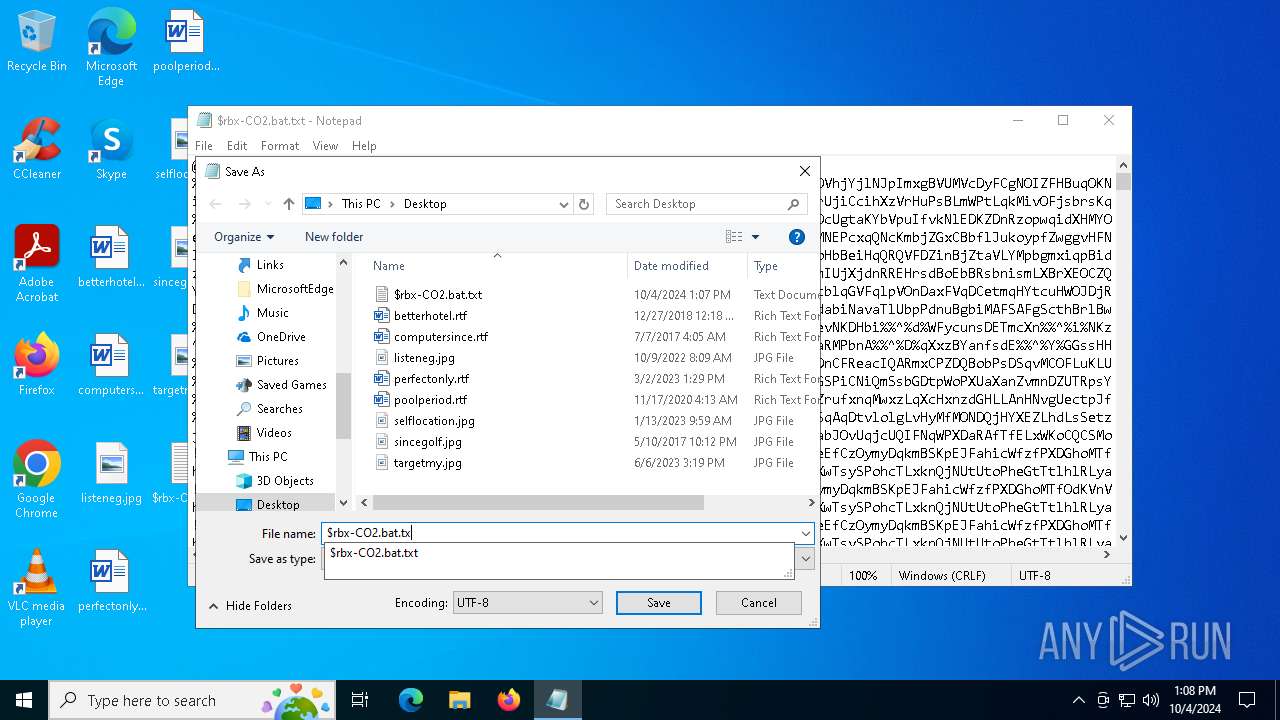Open CCleaner desktop shortcut
Screen dimensions: 1280x720
pos(36,150)
